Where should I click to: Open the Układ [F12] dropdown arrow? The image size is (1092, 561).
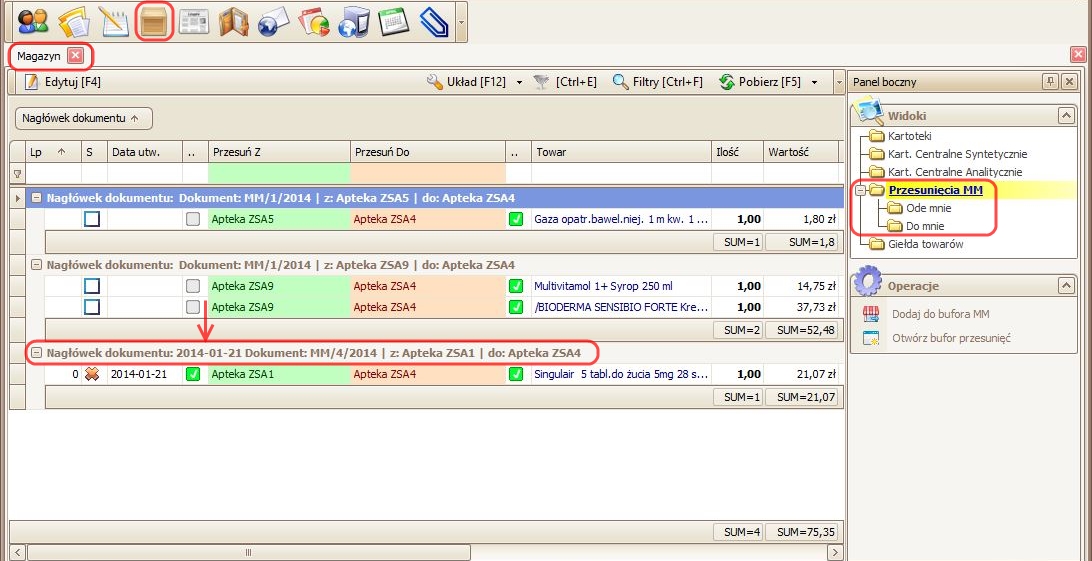519,82
